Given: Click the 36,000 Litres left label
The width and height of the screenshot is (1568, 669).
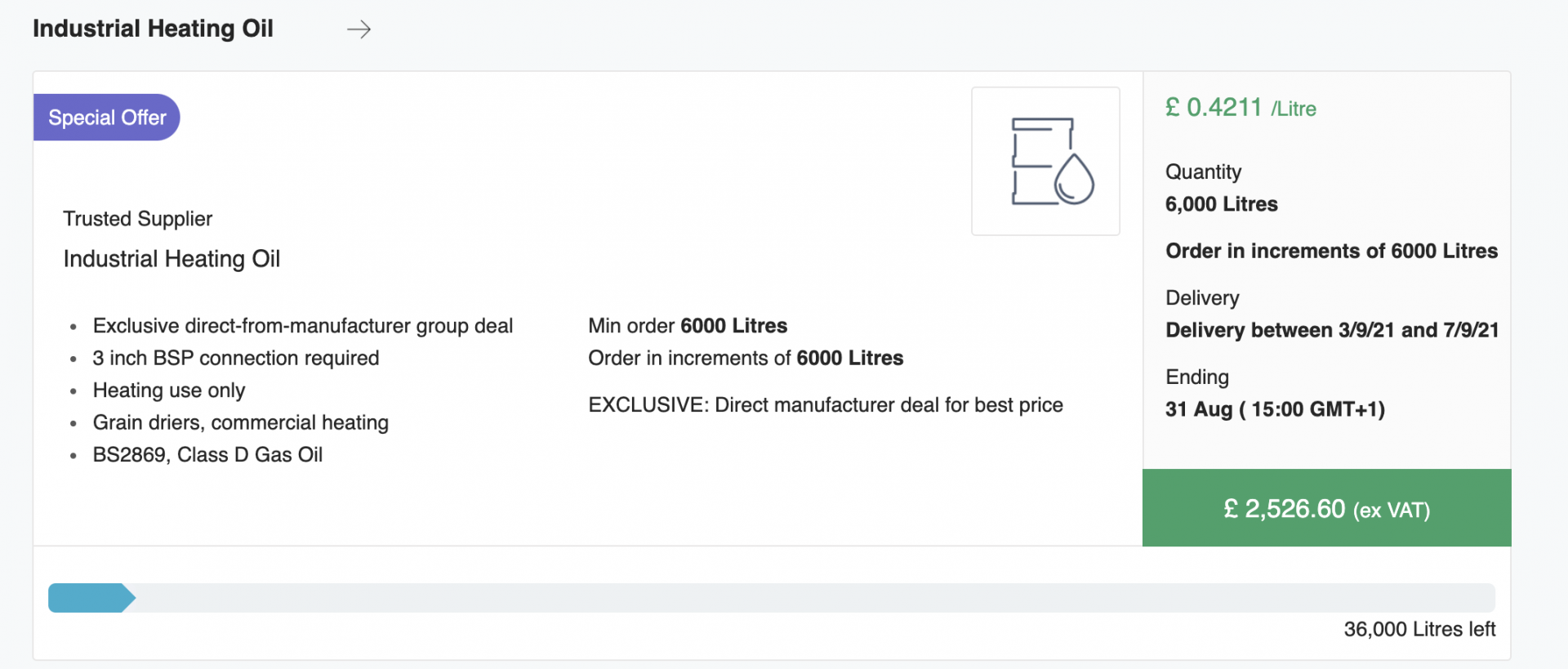Looking at the screenshot, I should 1419,629.
